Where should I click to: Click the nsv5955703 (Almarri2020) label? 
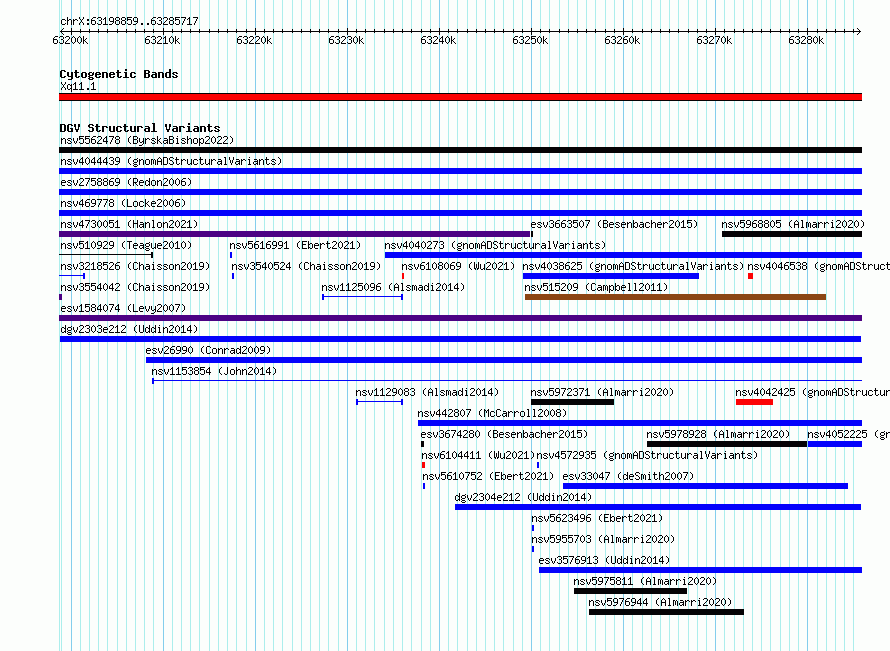click(603, 539)
